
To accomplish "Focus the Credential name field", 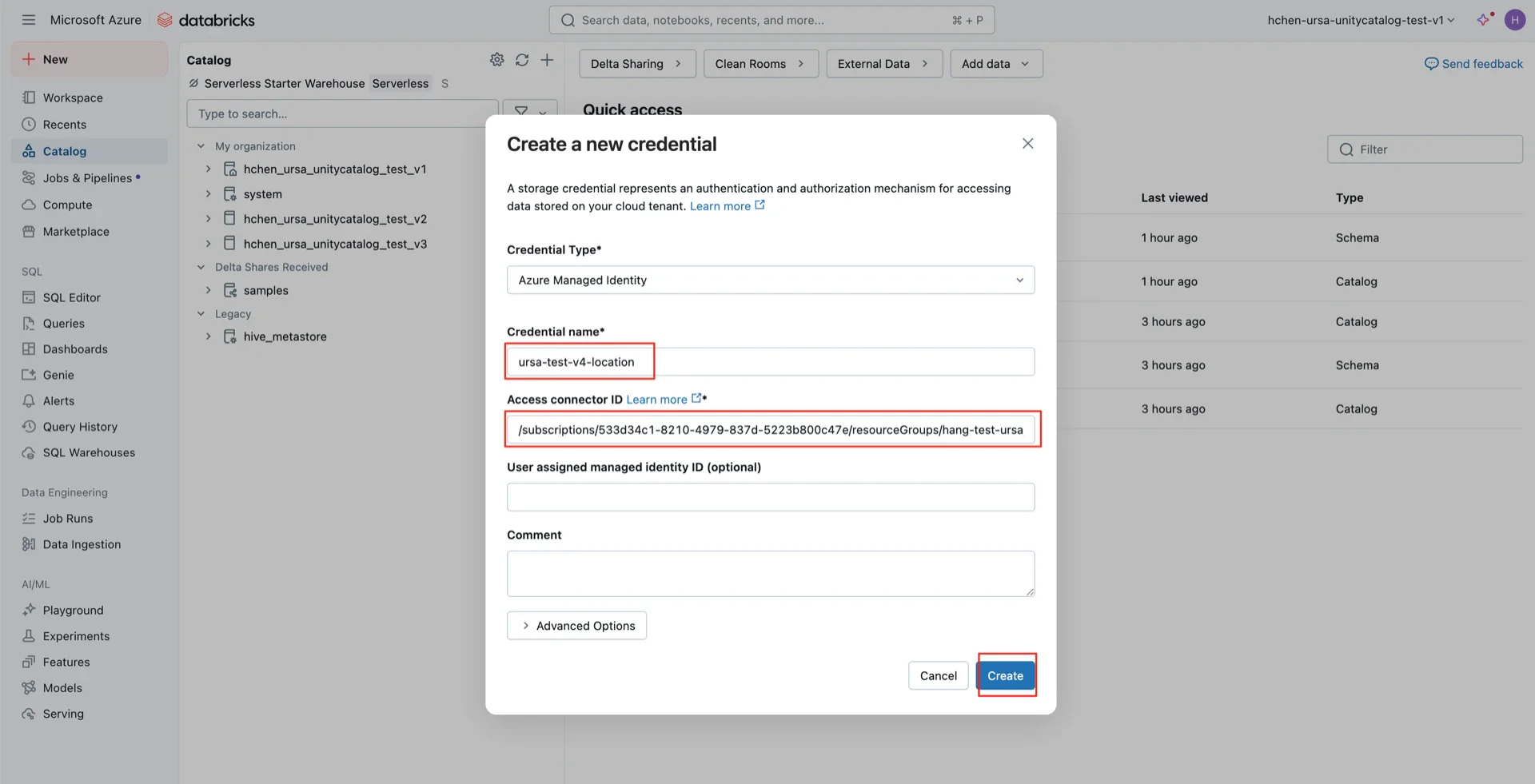I will coord(771,362).
